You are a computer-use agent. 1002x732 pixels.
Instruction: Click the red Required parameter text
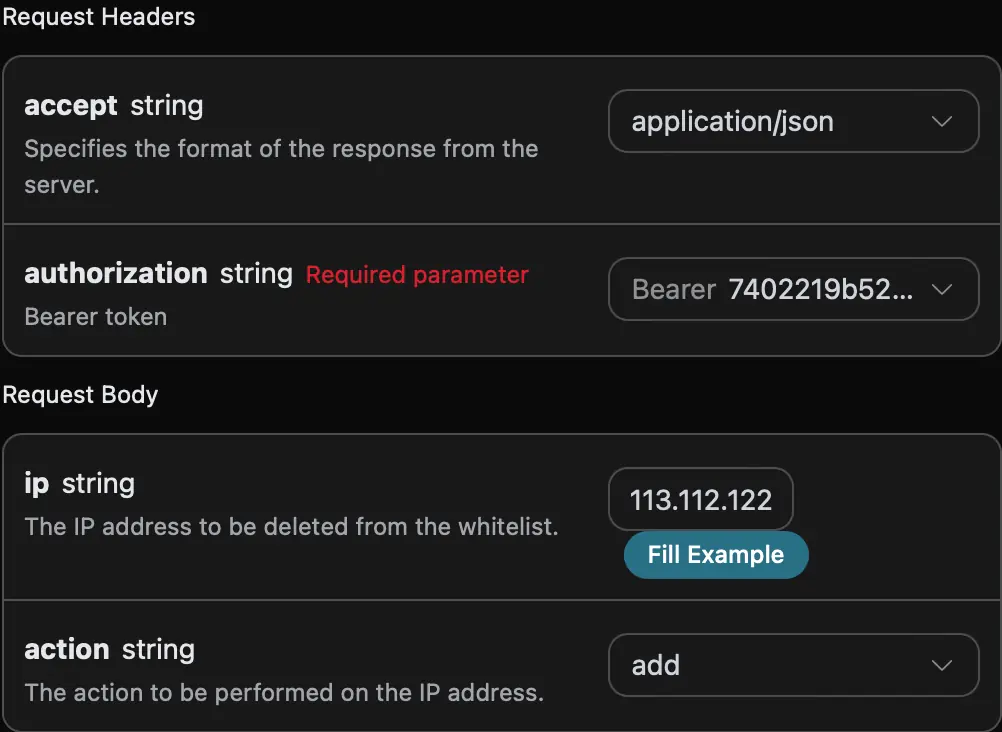point(417,275)
